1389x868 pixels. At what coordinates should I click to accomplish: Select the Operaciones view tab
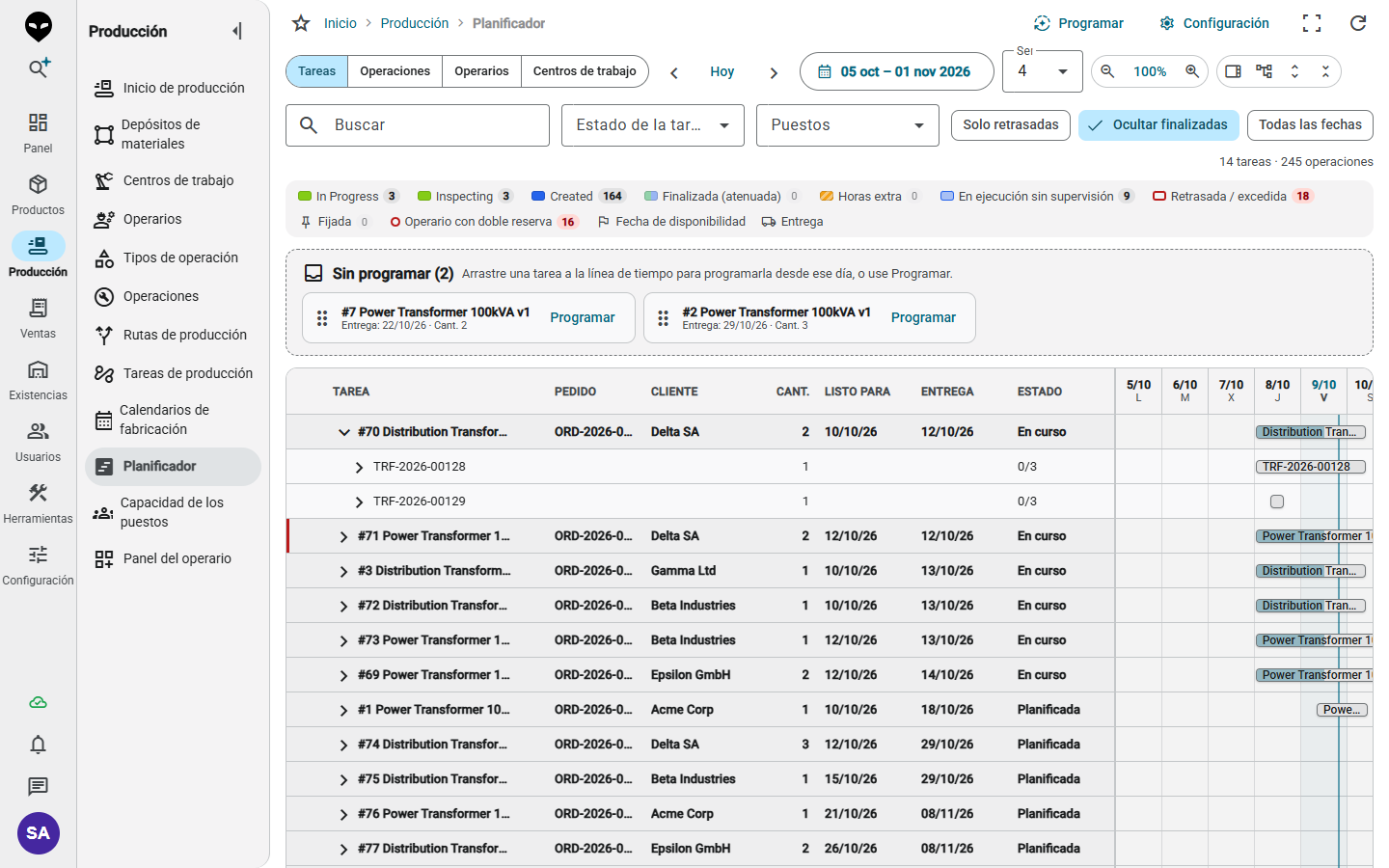click(x=395, y=71)
